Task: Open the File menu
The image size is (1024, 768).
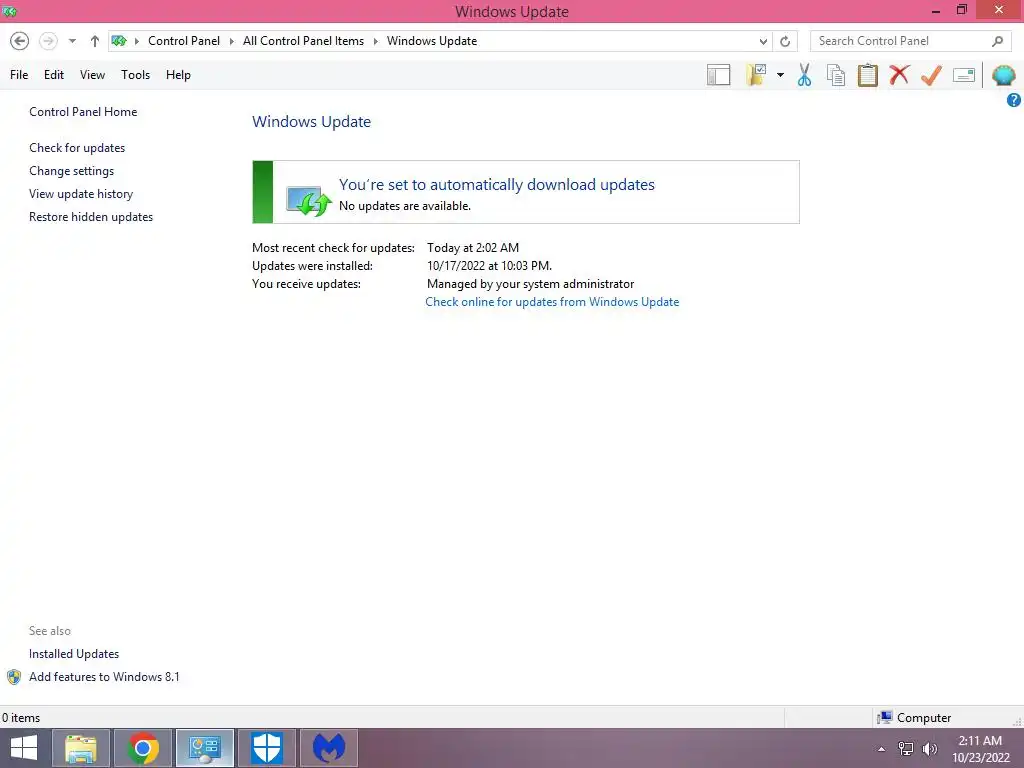Action: [x=19, y=75]
